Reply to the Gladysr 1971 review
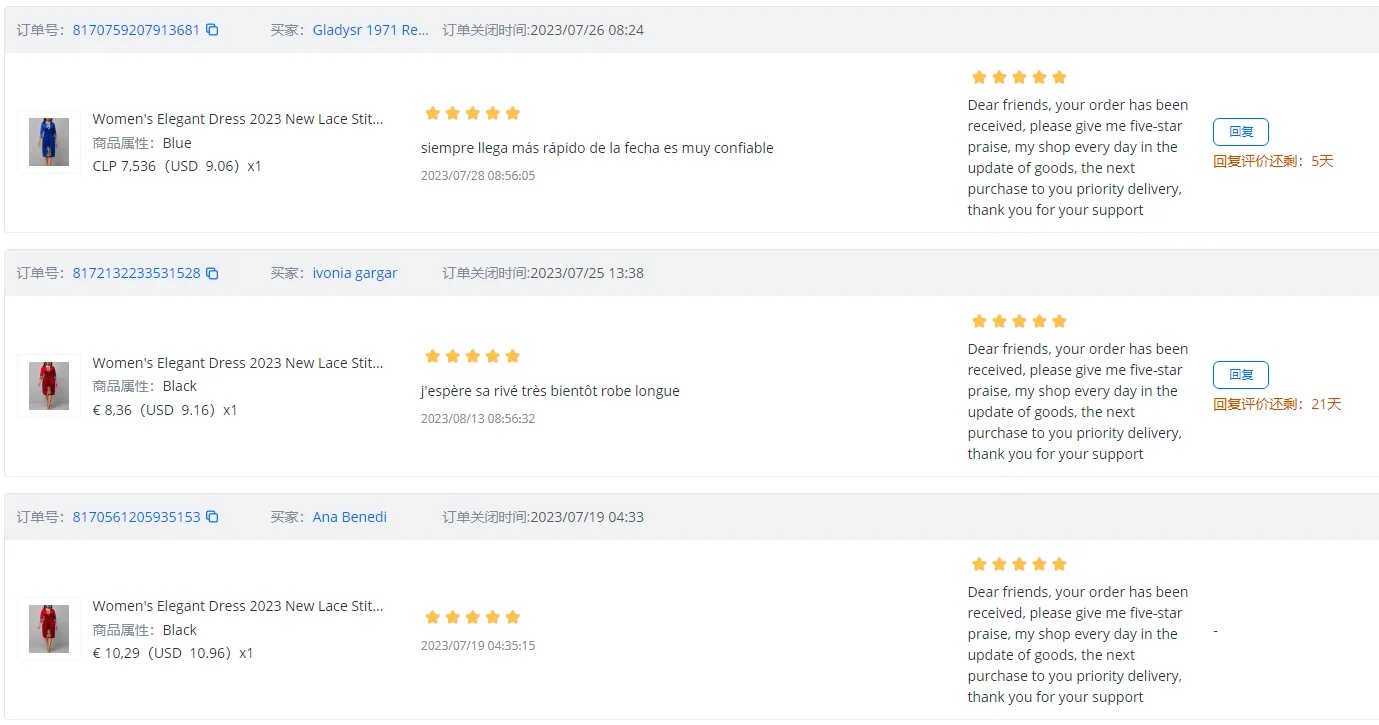This screenshot has height=725, width=1379. [x=1240, y=132]
